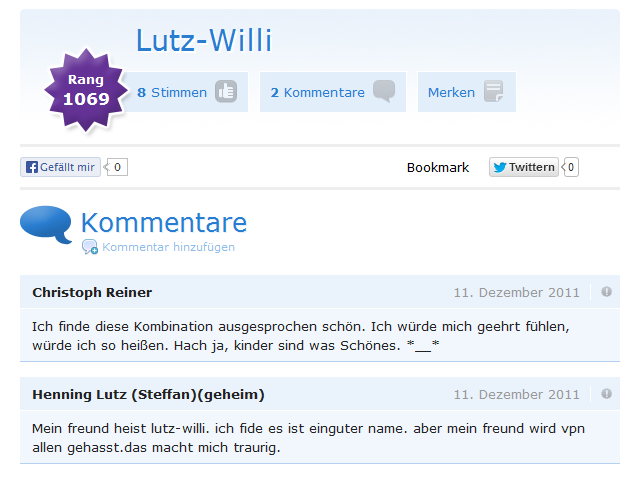Image resolution: width=633 pixels, height=484 pixels.
Task: Click the note icon beside Merken
Action: [x=493, y=91]
